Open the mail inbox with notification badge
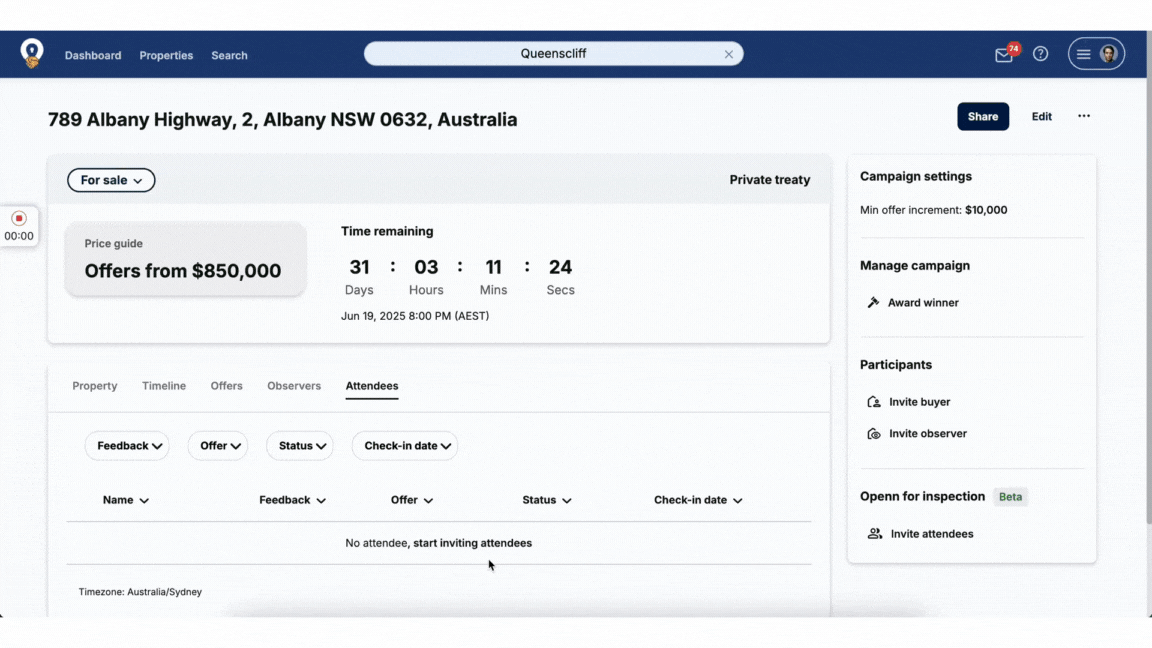This screenshot has height=648, width=1152. point(1004,55)
